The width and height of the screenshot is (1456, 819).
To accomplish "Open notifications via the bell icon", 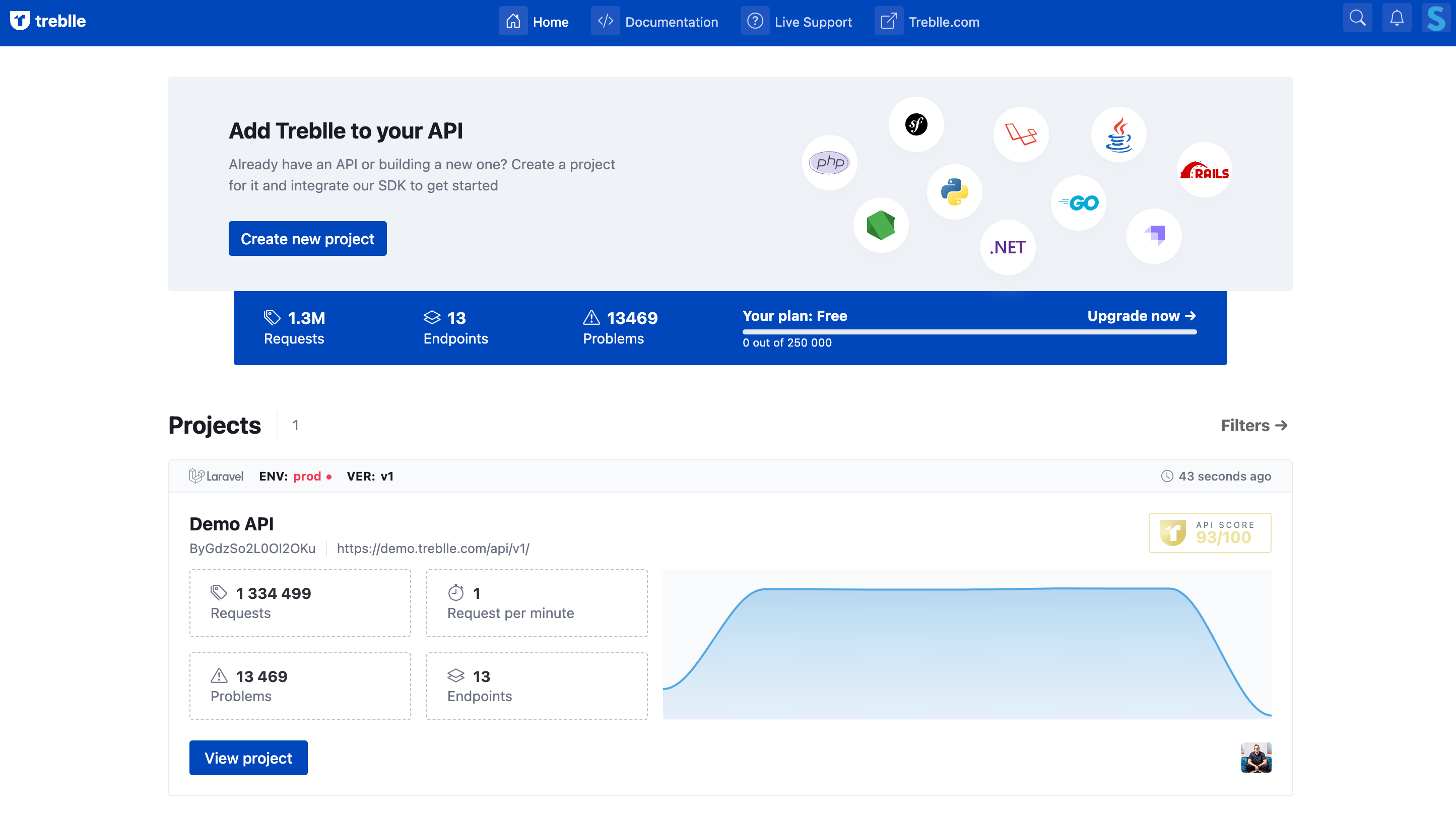I will click(x=1396, y=18).
